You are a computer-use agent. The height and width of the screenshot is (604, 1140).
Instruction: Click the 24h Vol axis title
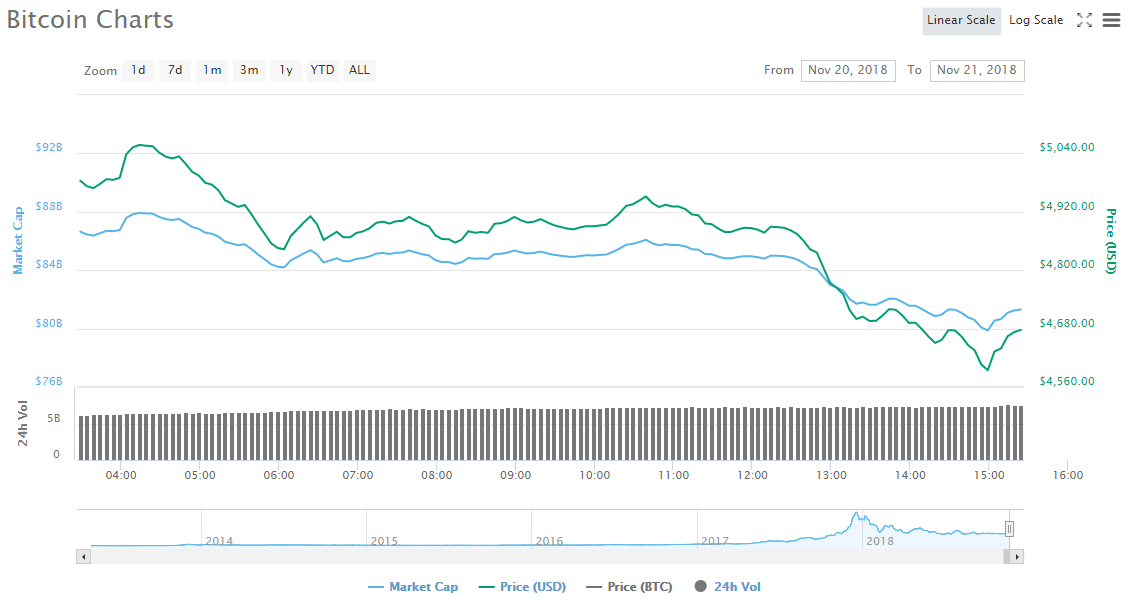23,423
